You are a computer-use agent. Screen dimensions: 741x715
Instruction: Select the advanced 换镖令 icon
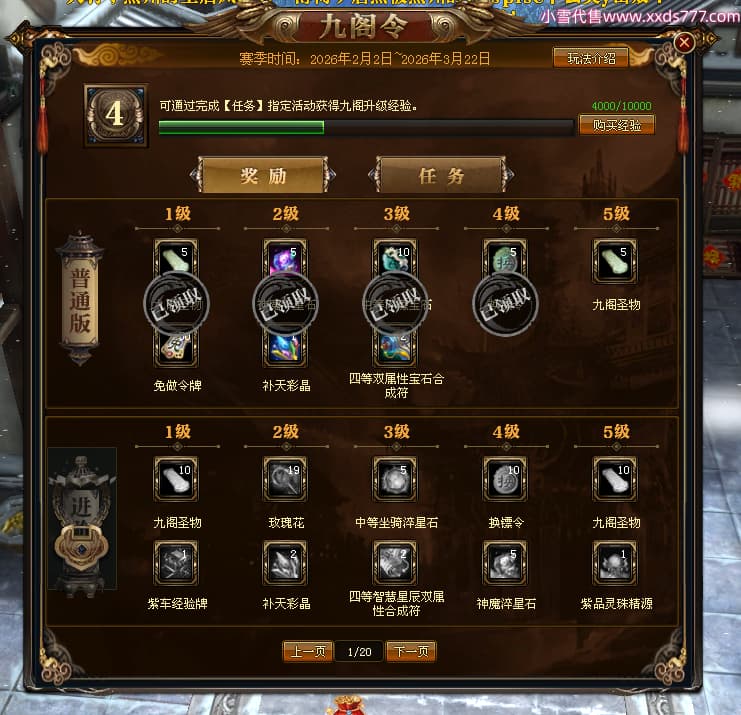tap(505, 479)
